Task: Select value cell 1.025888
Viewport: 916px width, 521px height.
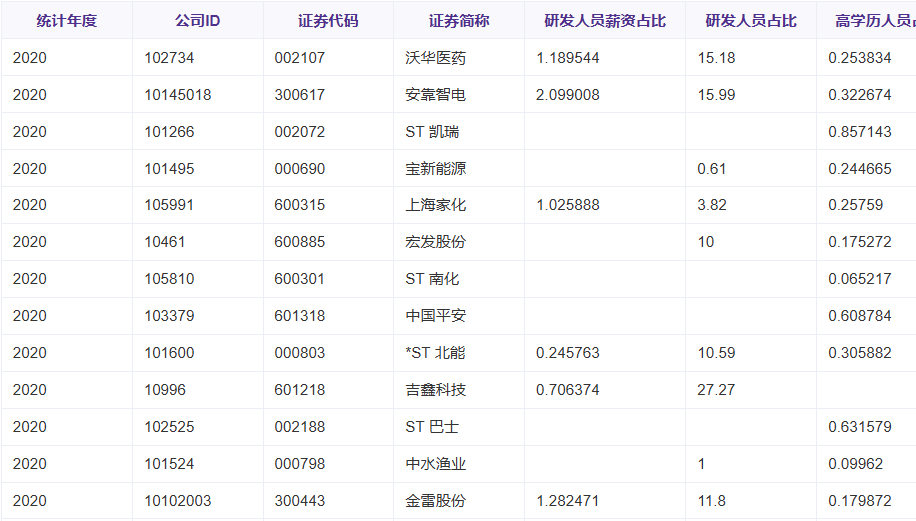Action: pos(605,205)
